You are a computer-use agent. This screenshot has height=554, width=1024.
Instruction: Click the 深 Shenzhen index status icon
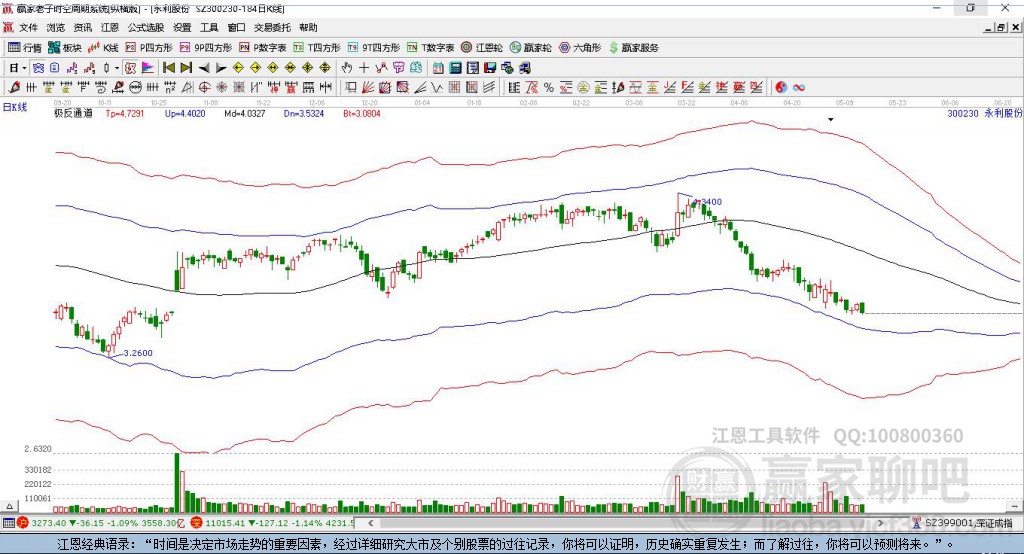195,523
